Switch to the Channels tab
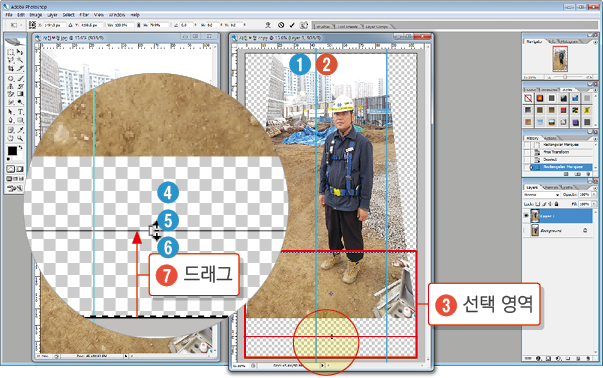This screenshot has width=603, height=378. click(551, 187)
